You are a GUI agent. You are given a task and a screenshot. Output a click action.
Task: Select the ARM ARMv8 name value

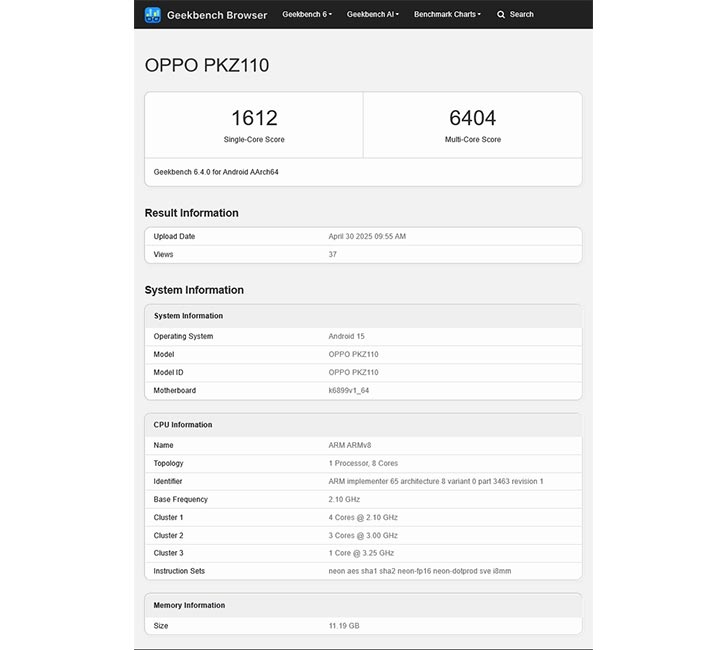coord(350,445)
